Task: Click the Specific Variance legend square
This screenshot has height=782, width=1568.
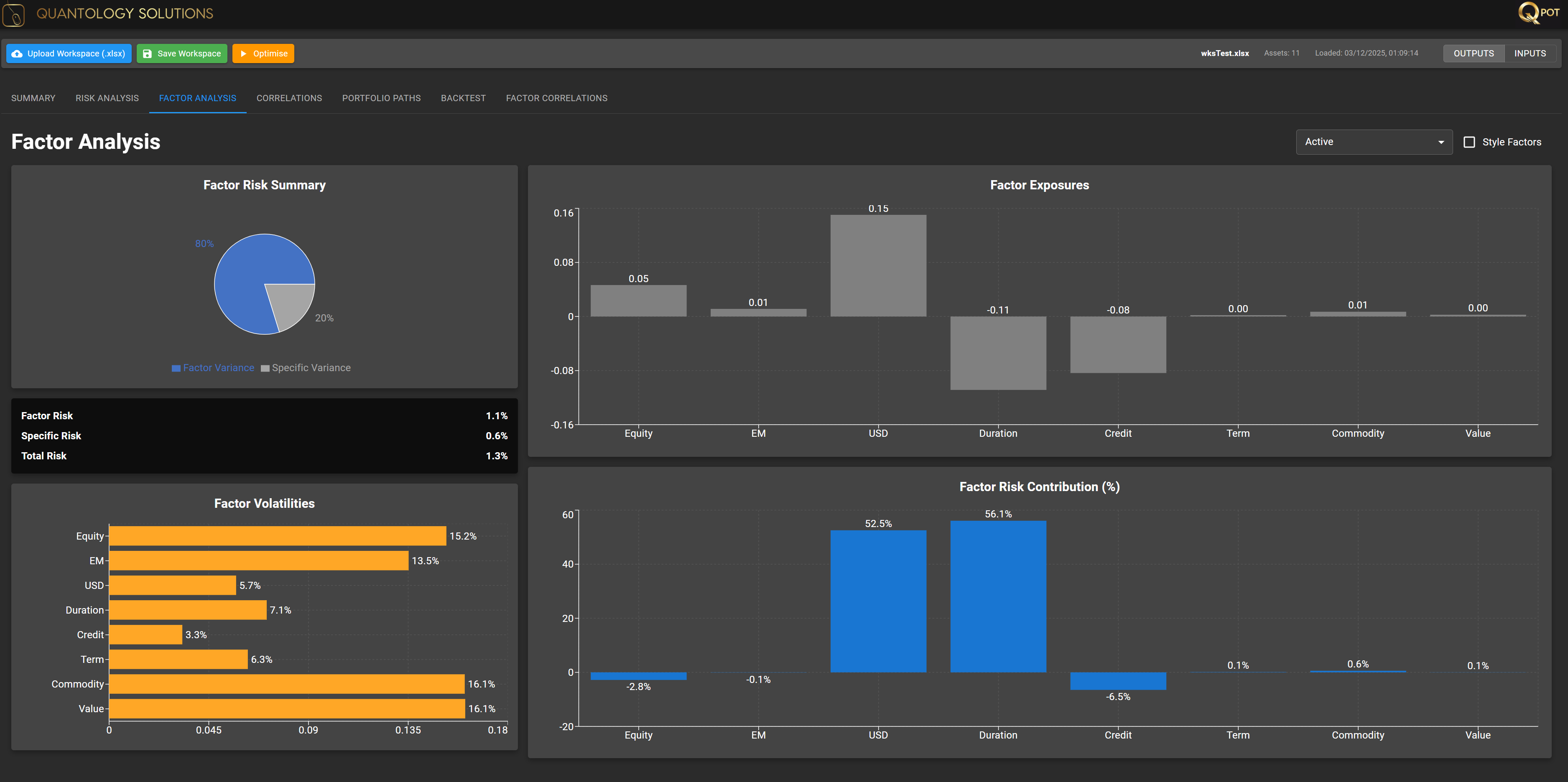Action: pos(265,368)
